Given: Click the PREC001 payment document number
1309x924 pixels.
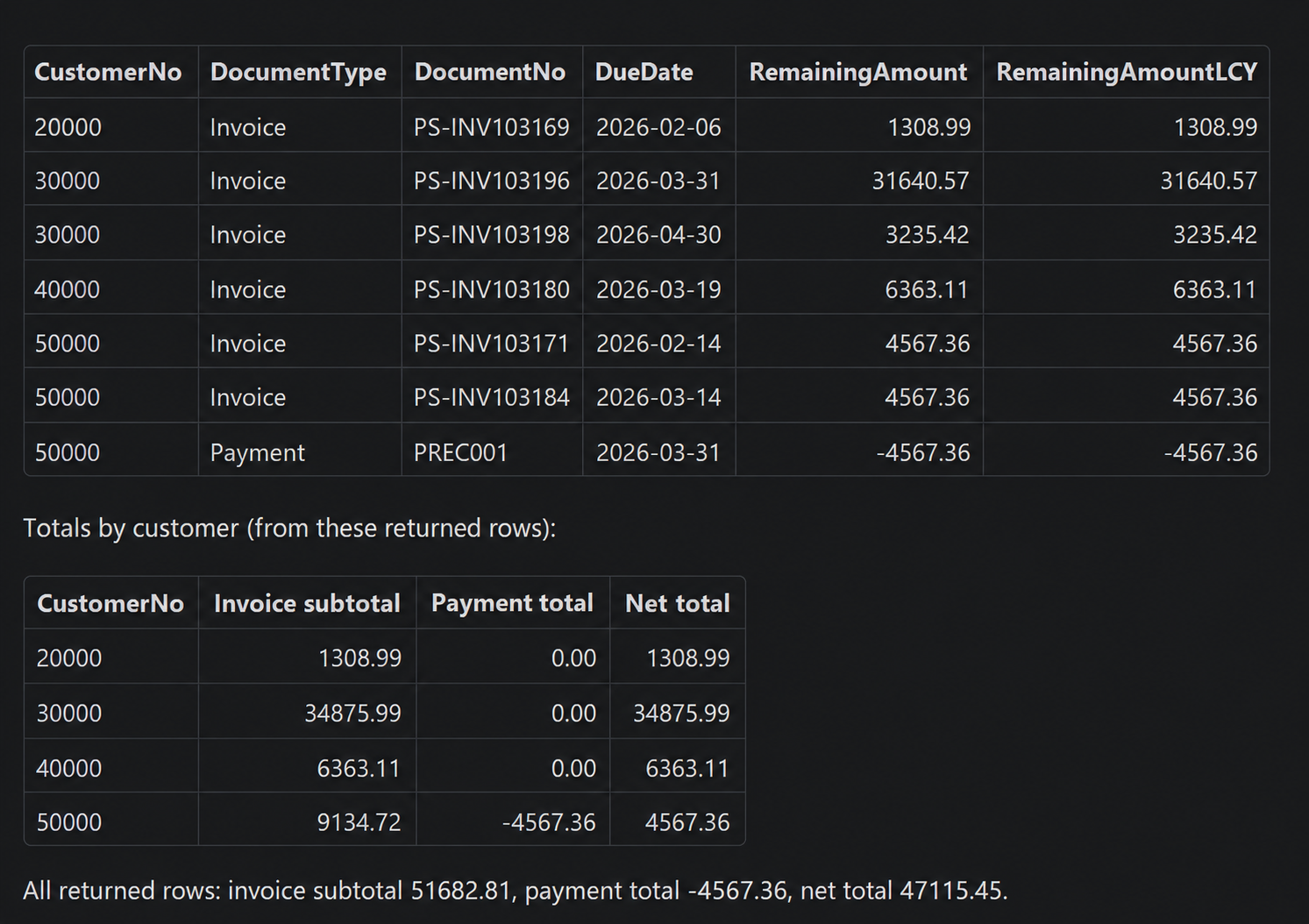Looking at the screenshot, I should (x=460, y=452).
